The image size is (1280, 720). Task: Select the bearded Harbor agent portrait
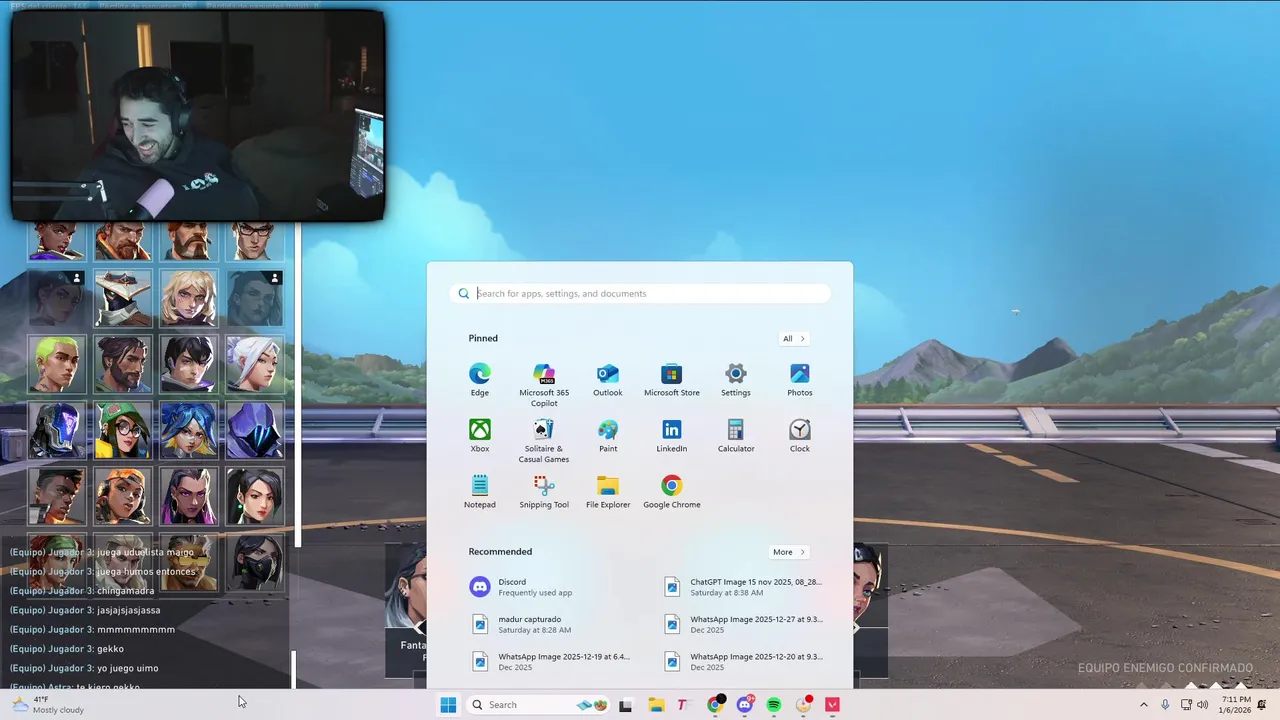pos(123,364)
